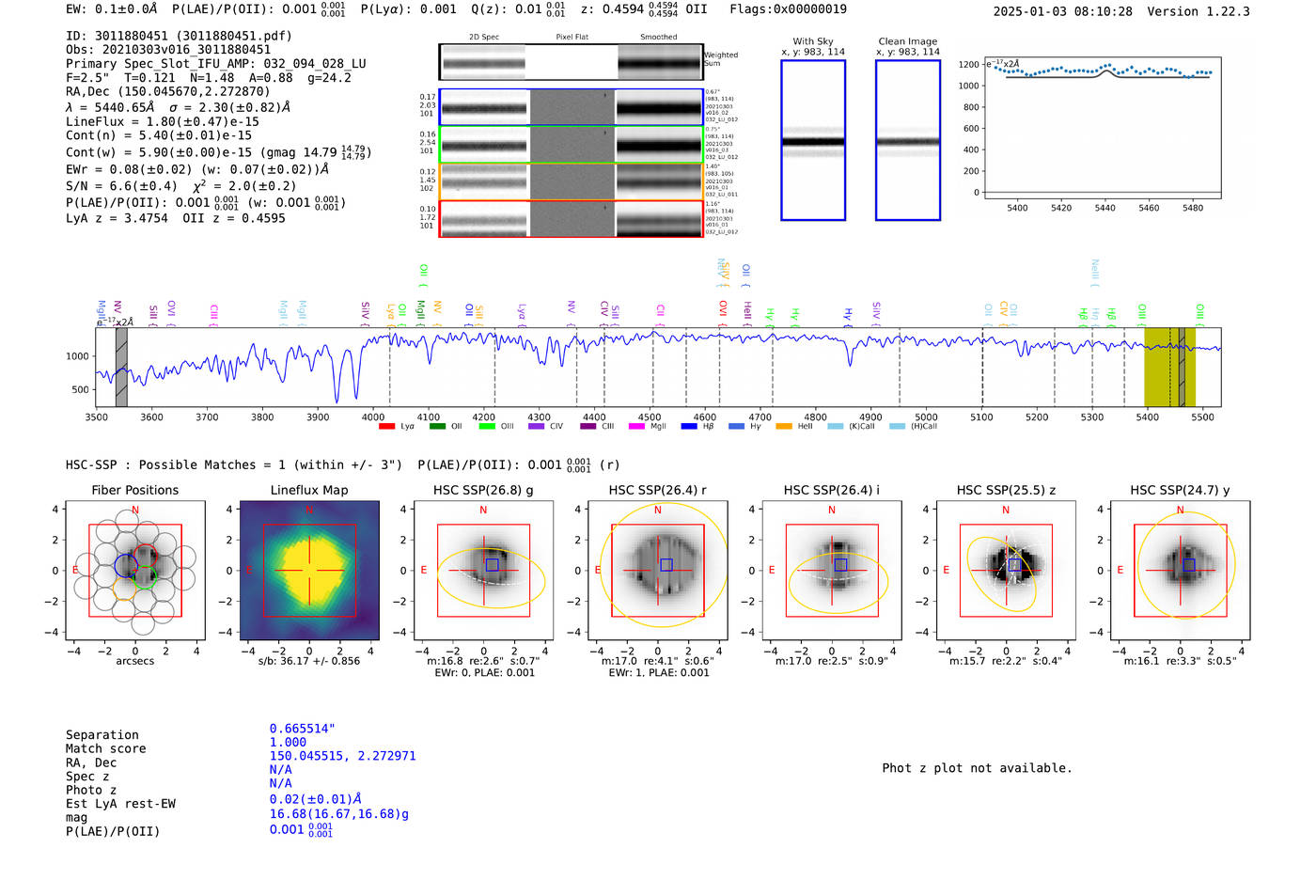This screenshot has height=896, width=1316.
Task: Open the HSC SSP(25.5) z cutout
Action: tap(1006, 571)
